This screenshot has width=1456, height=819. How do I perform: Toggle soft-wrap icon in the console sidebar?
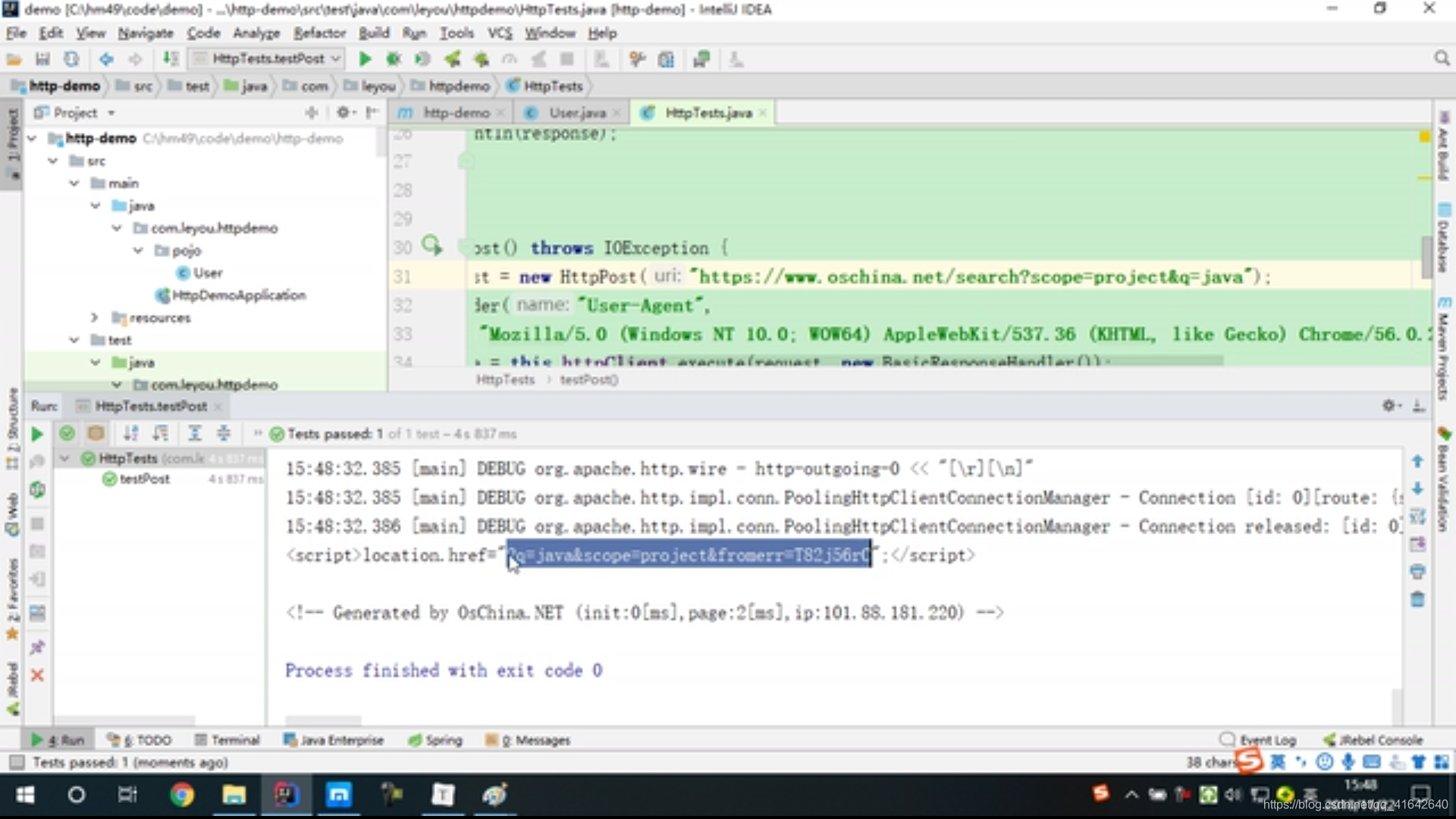[x=1417, y=517]
